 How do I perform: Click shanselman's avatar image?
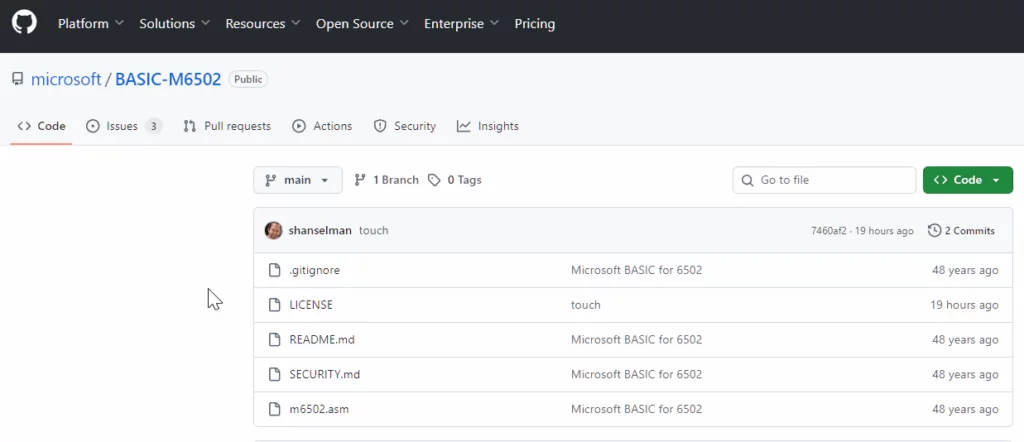coord(274,230)
